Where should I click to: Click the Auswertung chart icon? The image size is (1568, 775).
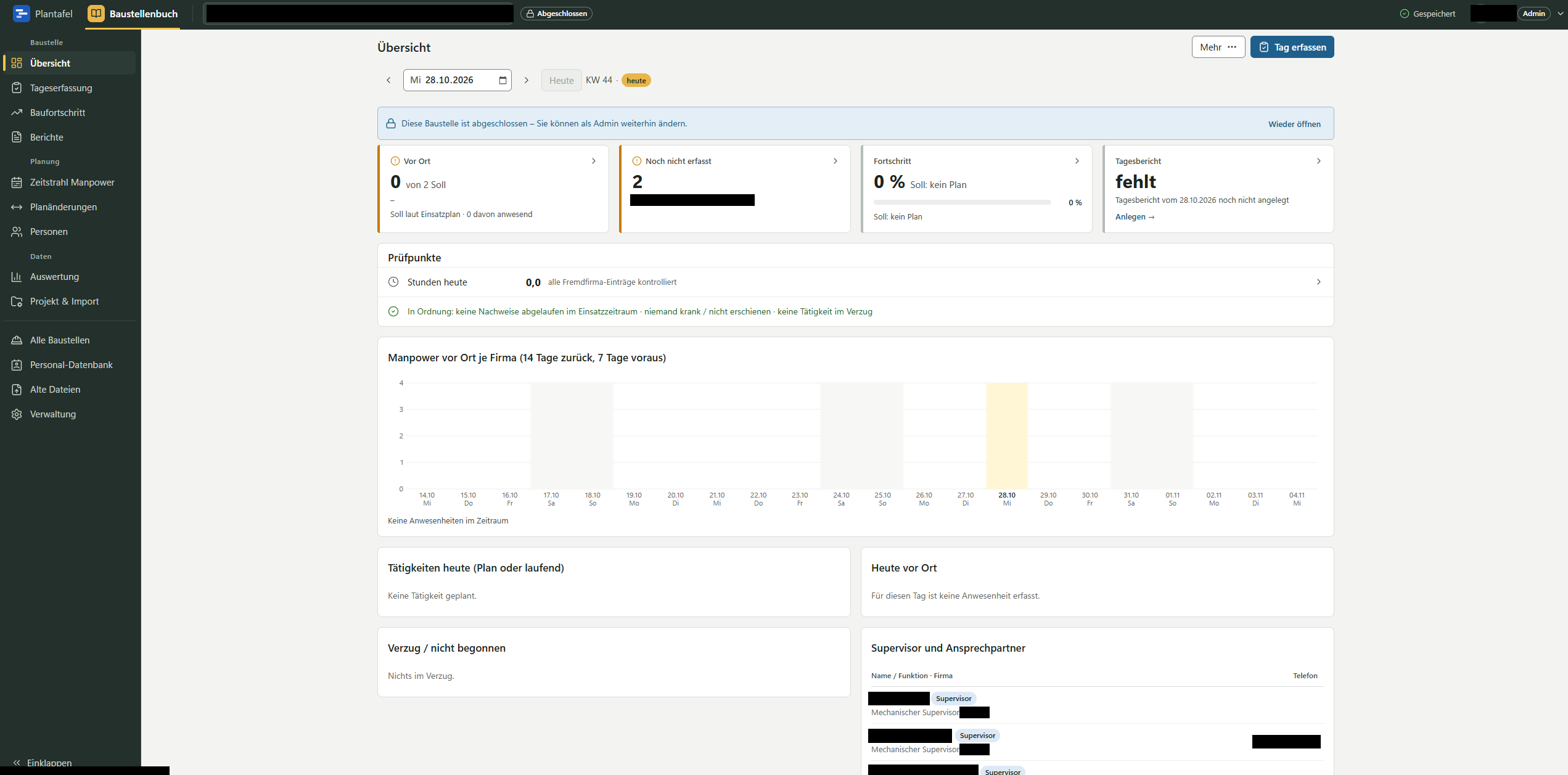17,276
